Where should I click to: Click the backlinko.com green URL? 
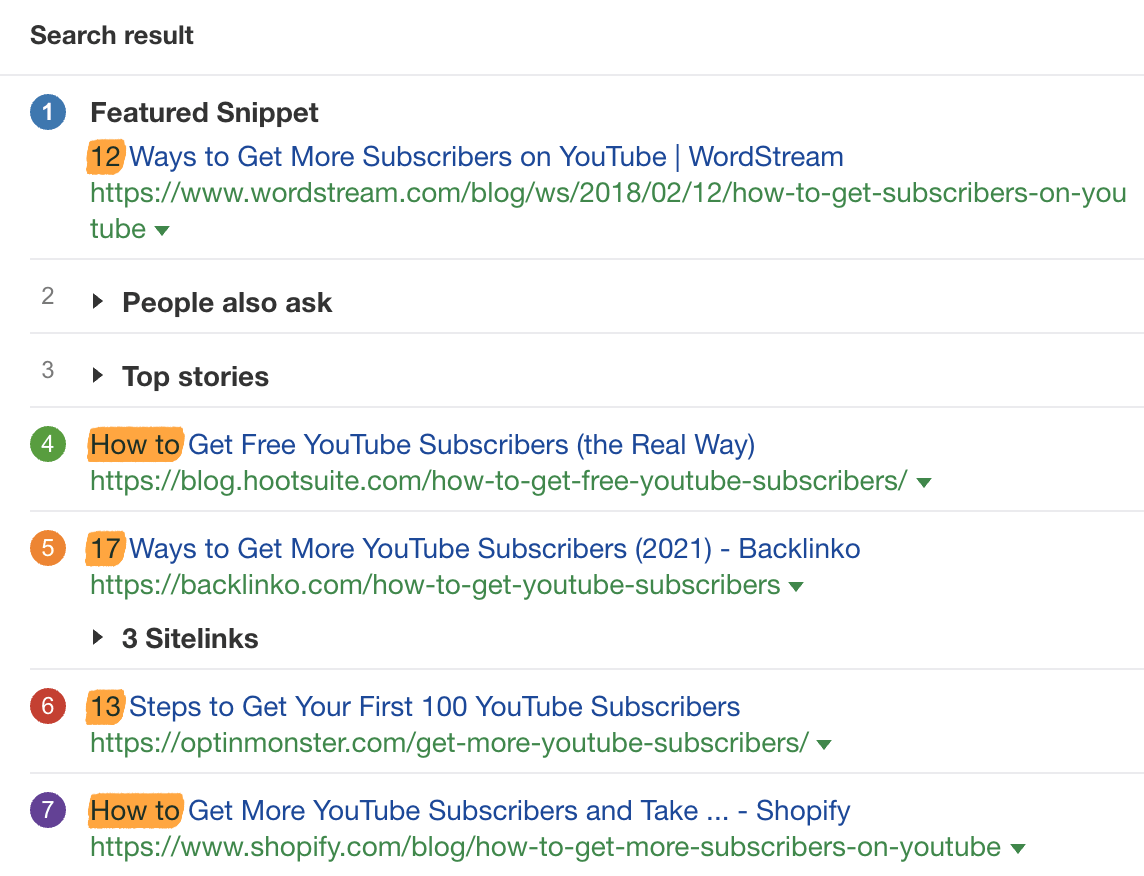pos(435,585)
